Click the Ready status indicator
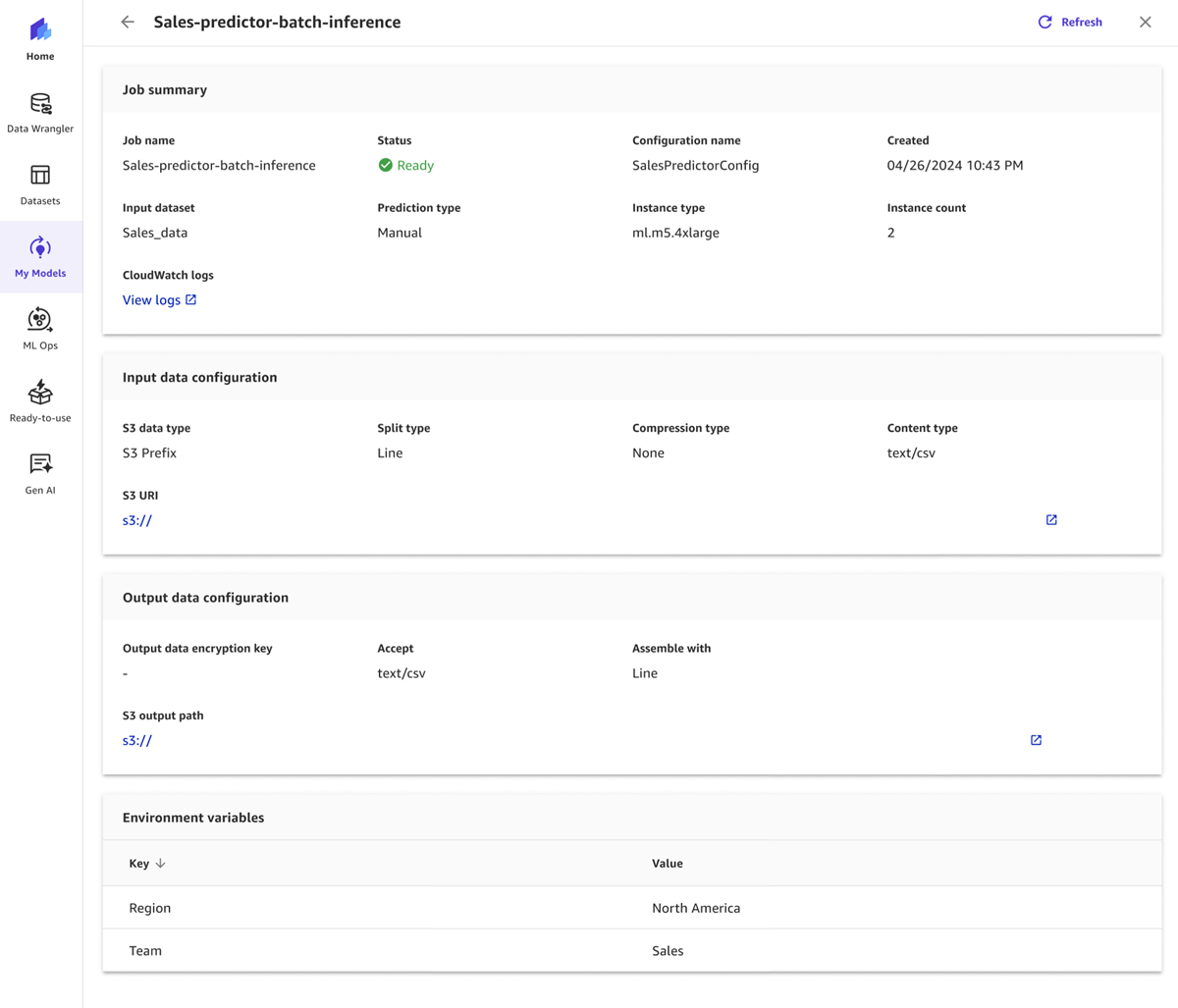Image resolution: width=1178 pixels, height=1008 pixels. [x=405, y=165]
